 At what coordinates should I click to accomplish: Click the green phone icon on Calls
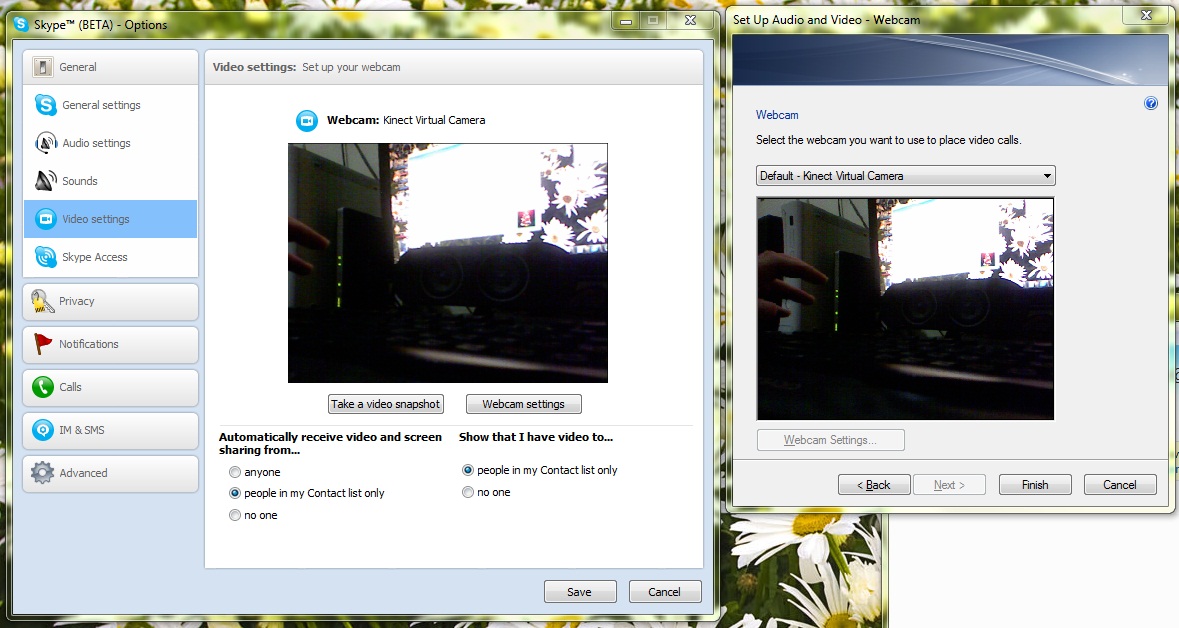[43, 387]
